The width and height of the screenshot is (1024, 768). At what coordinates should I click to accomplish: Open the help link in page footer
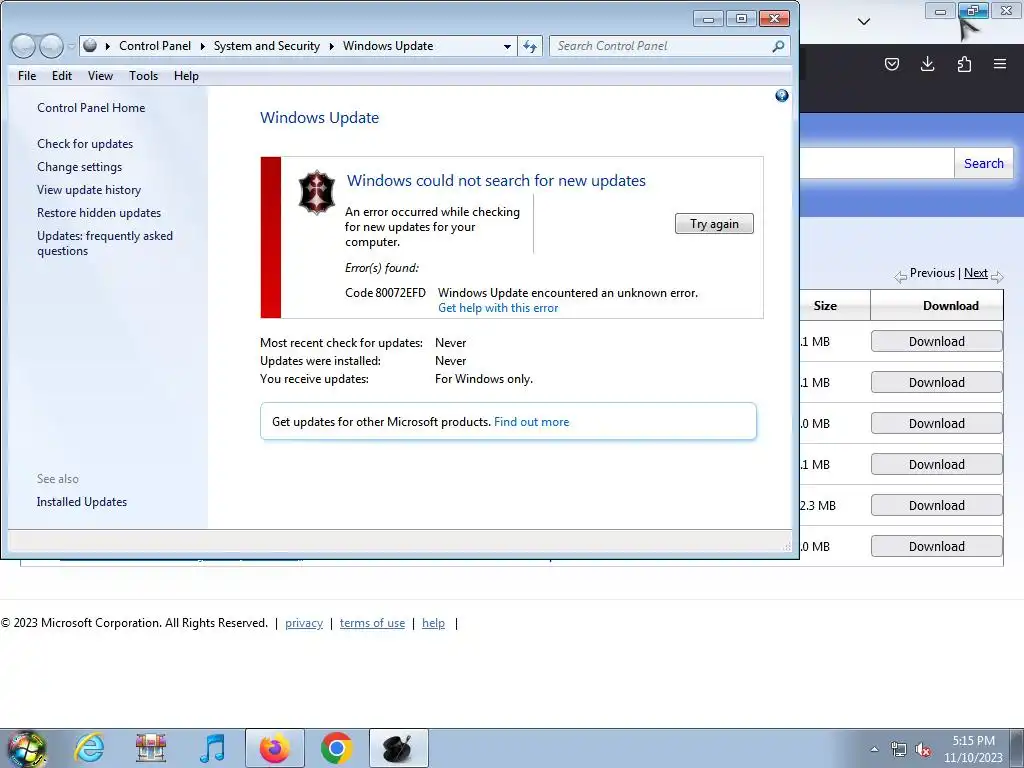coord(433,623)
